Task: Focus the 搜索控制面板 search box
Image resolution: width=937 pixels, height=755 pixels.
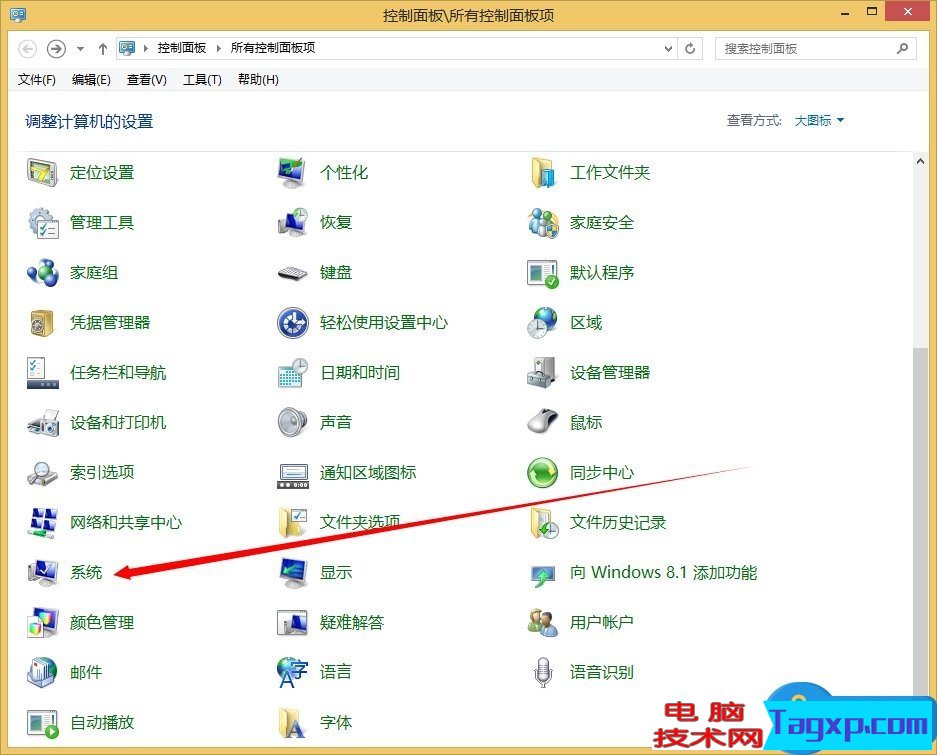Action: [816, 49]
